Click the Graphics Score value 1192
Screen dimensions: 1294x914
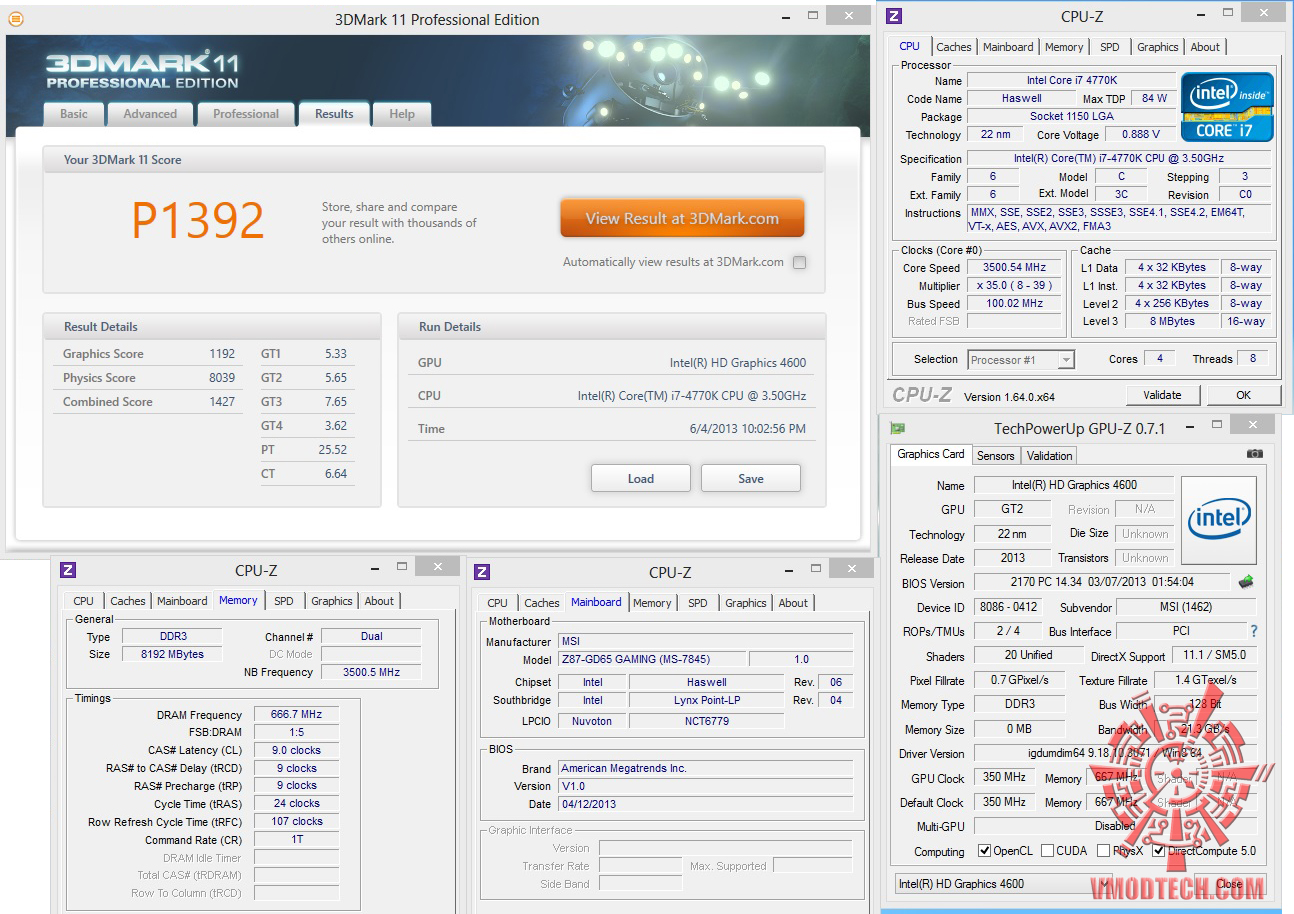[x=222, y=354]
